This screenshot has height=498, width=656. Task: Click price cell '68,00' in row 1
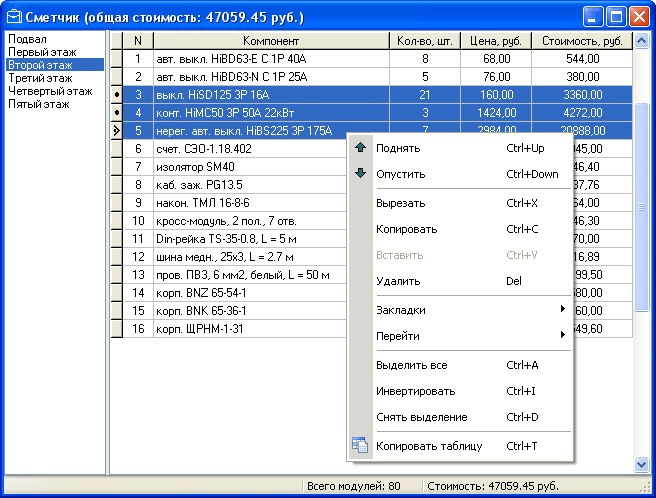pos(496,59)
